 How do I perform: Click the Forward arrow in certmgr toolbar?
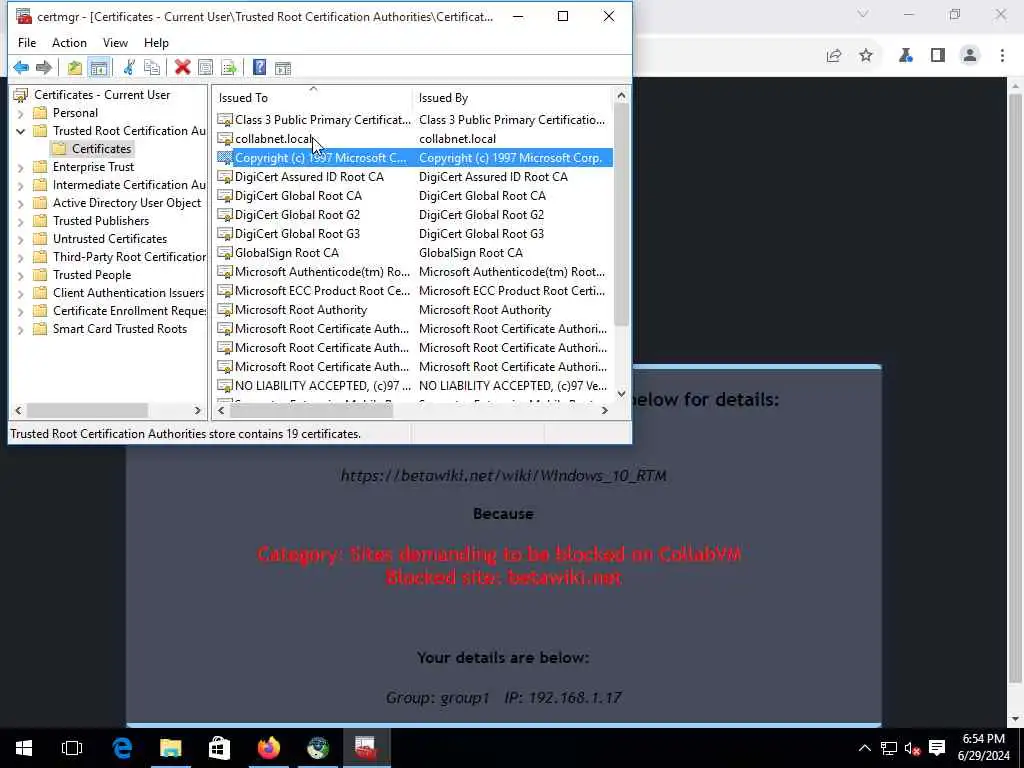[44, 67]
